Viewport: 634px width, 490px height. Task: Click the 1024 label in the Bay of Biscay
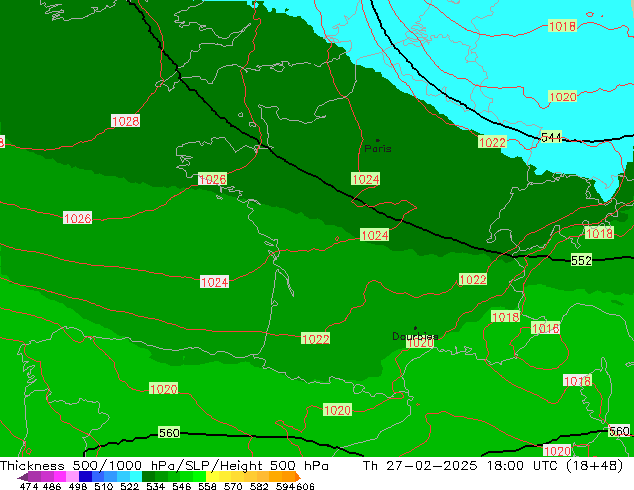click(214, 282)
